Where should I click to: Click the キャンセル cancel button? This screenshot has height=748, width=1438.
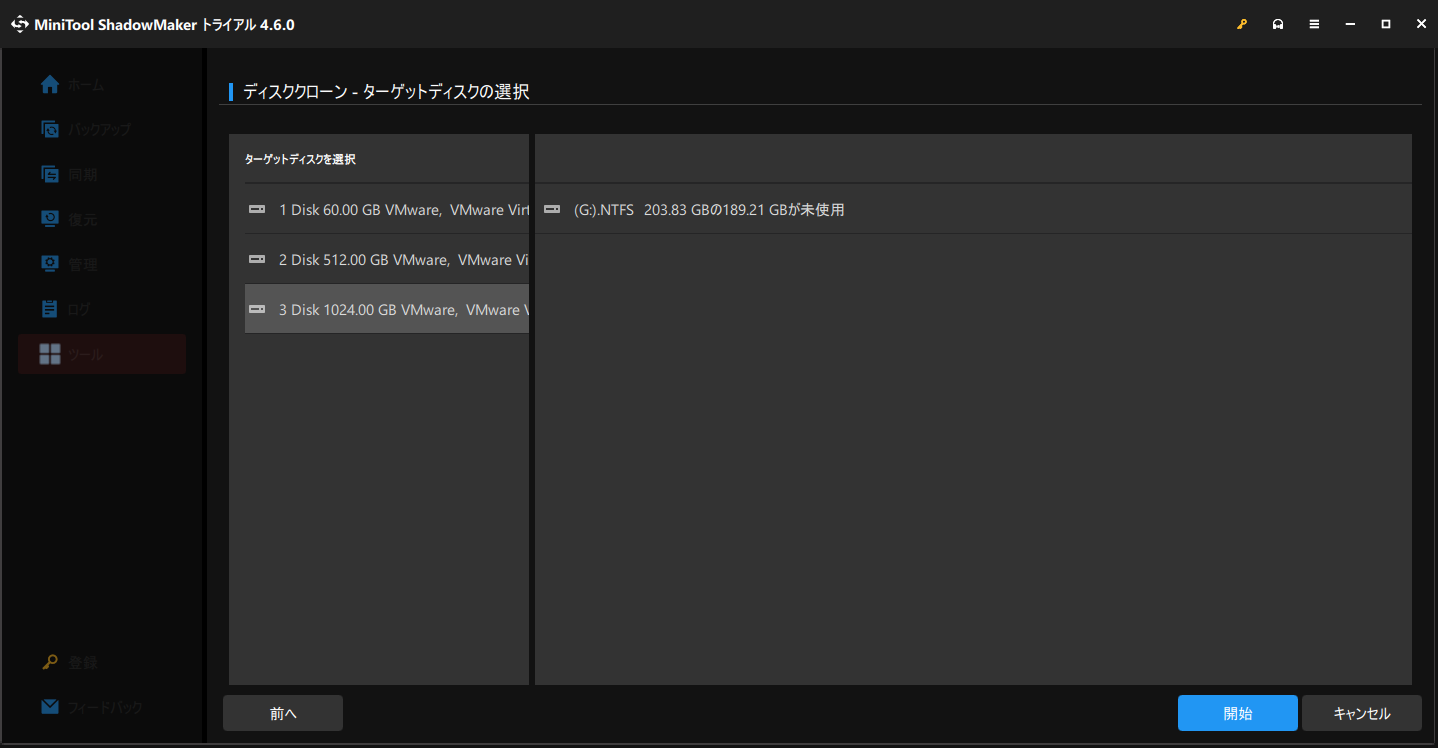pyautogui.click(x=1362, y=713)
